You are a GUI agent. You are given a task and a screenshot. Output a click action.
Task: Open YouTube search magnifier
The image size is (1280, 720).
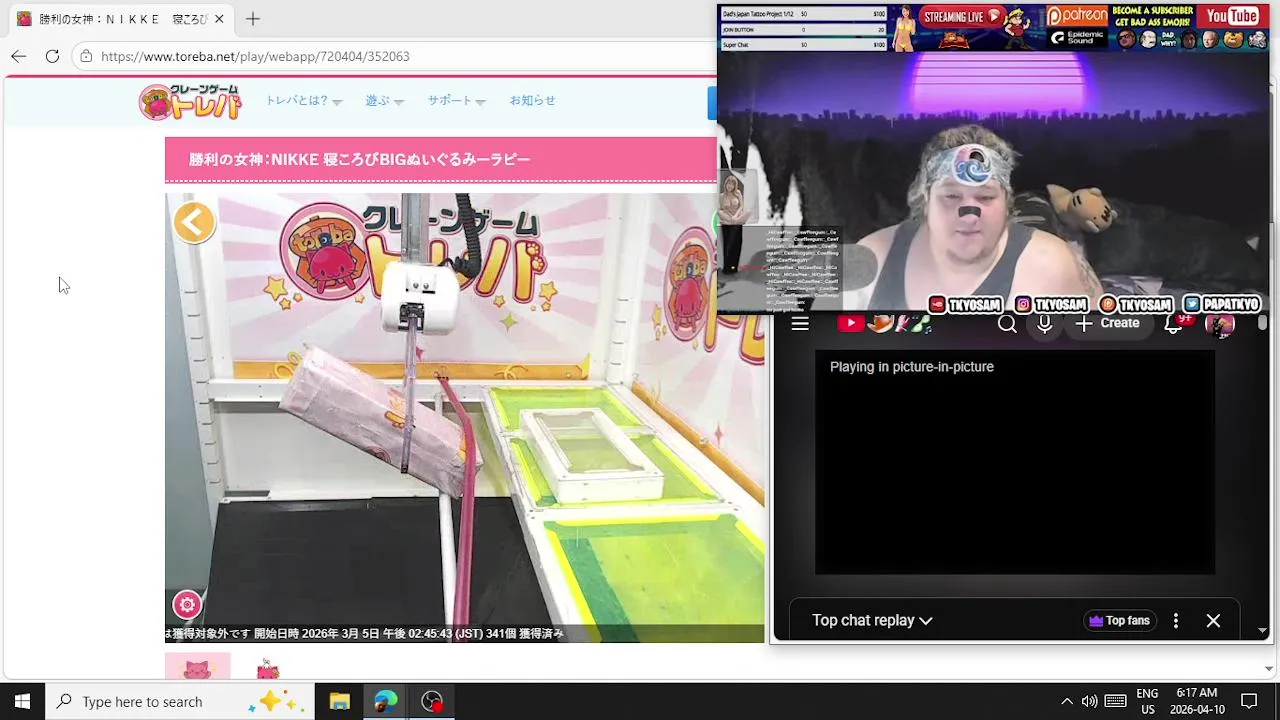click(x=1007, y=323)
